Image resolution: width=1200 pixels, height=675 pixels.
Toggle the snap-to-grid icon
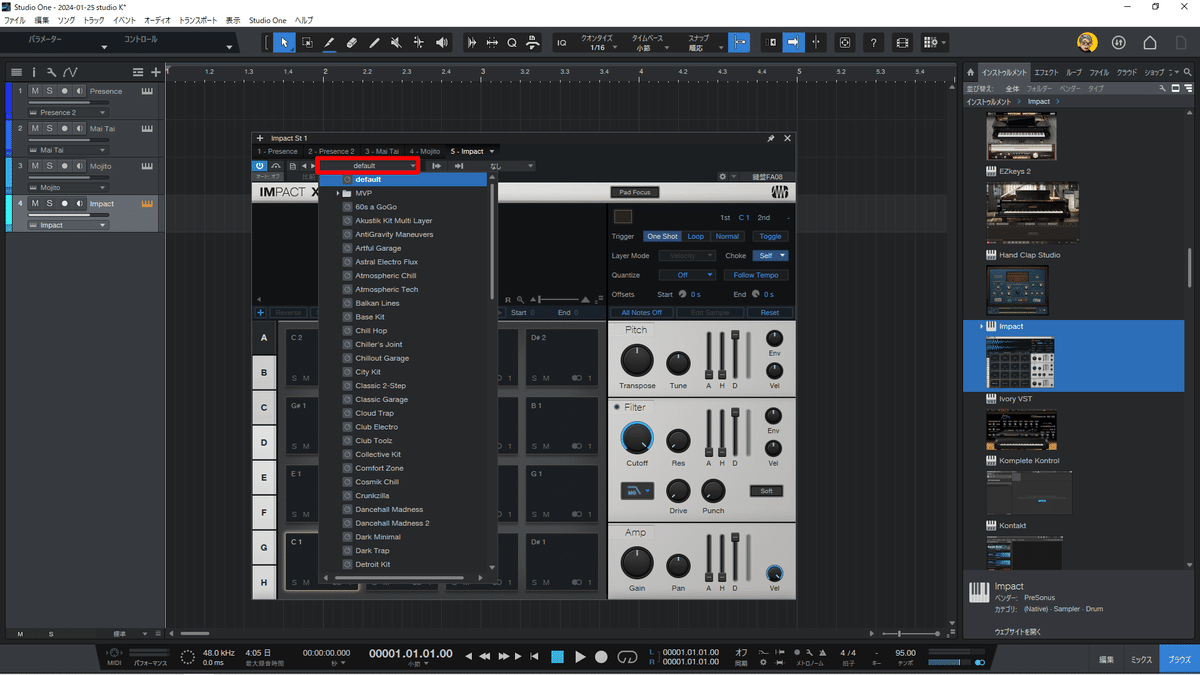click(x=740, y=43)
